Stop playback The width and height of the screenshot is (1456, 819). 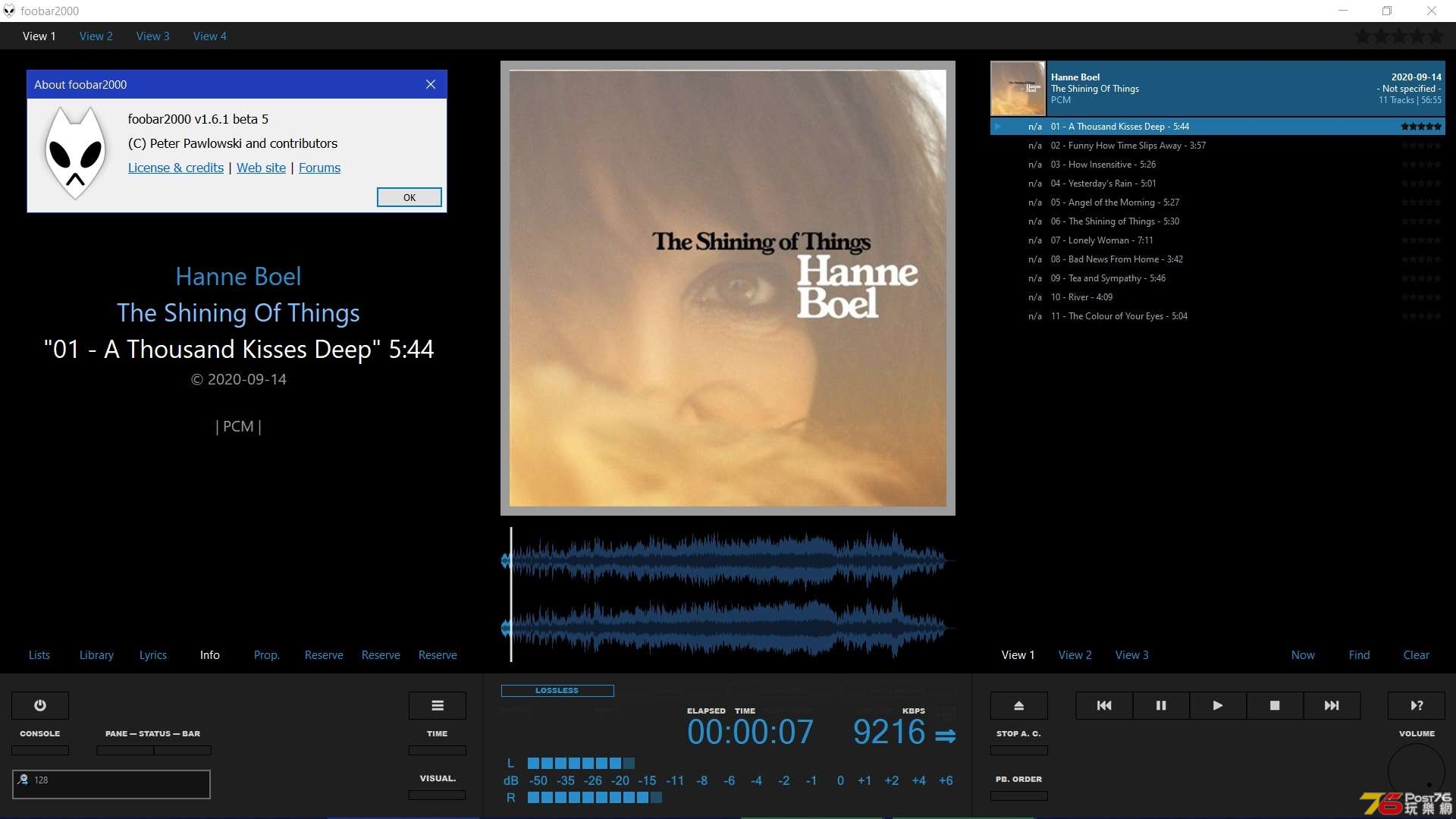(x=1275, y=705)
